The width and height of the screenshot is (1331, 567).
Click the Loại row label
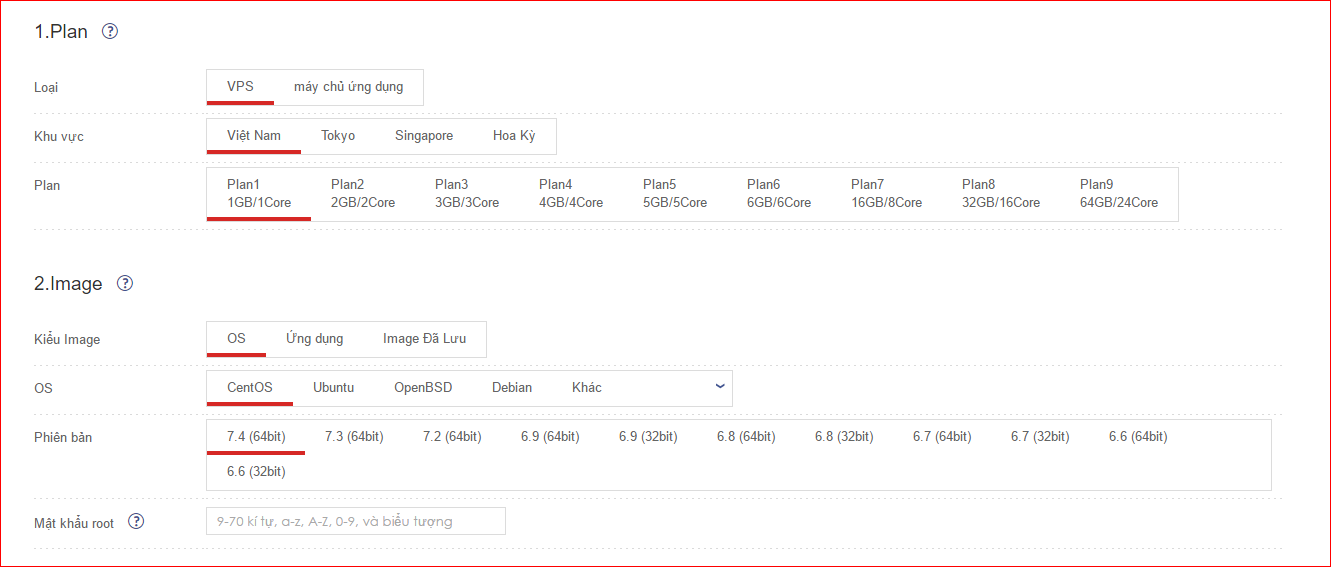(46, 88)
